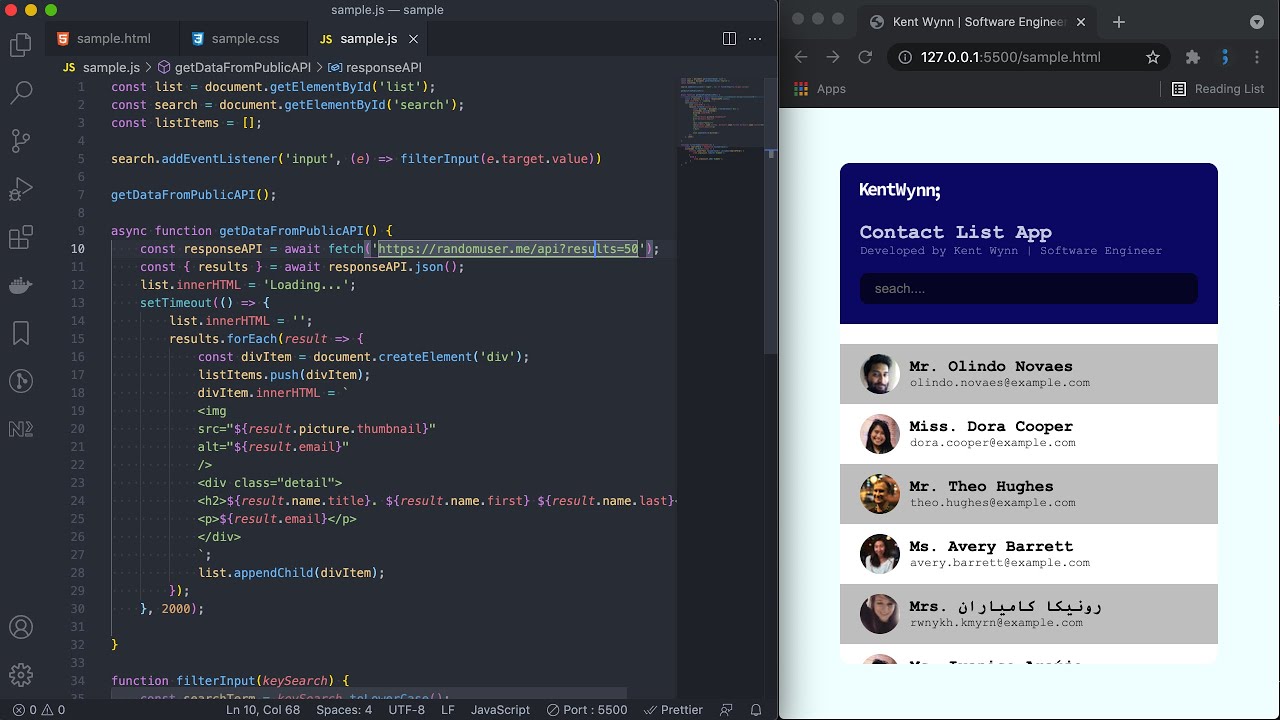Click the randomuser.me API URL in code
1280x720 pixels.
tap(508, 249)
